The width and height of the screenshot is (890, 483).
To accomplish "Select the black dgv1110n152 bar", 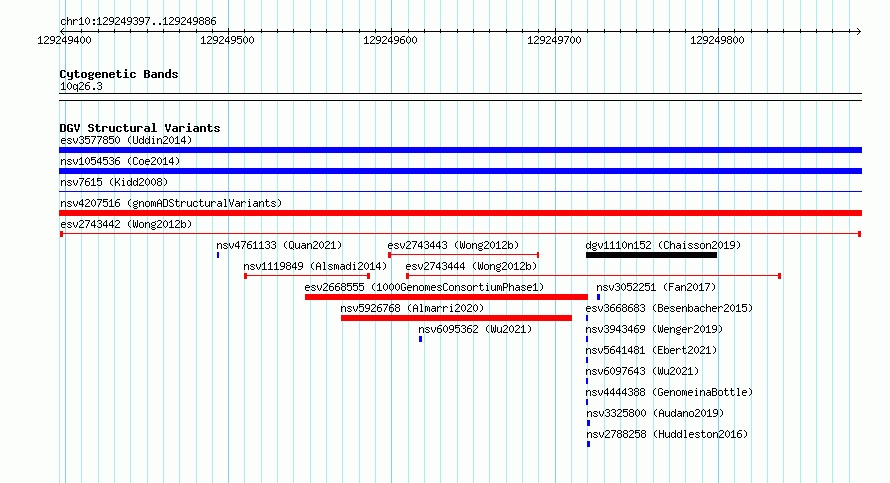I will point(651,255).
